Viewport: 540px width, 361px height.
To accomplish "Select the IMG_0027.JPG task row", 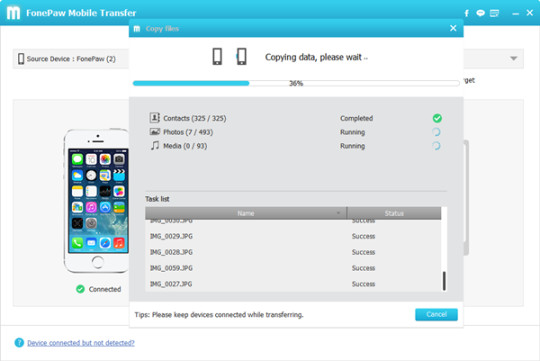I will 293,283.
